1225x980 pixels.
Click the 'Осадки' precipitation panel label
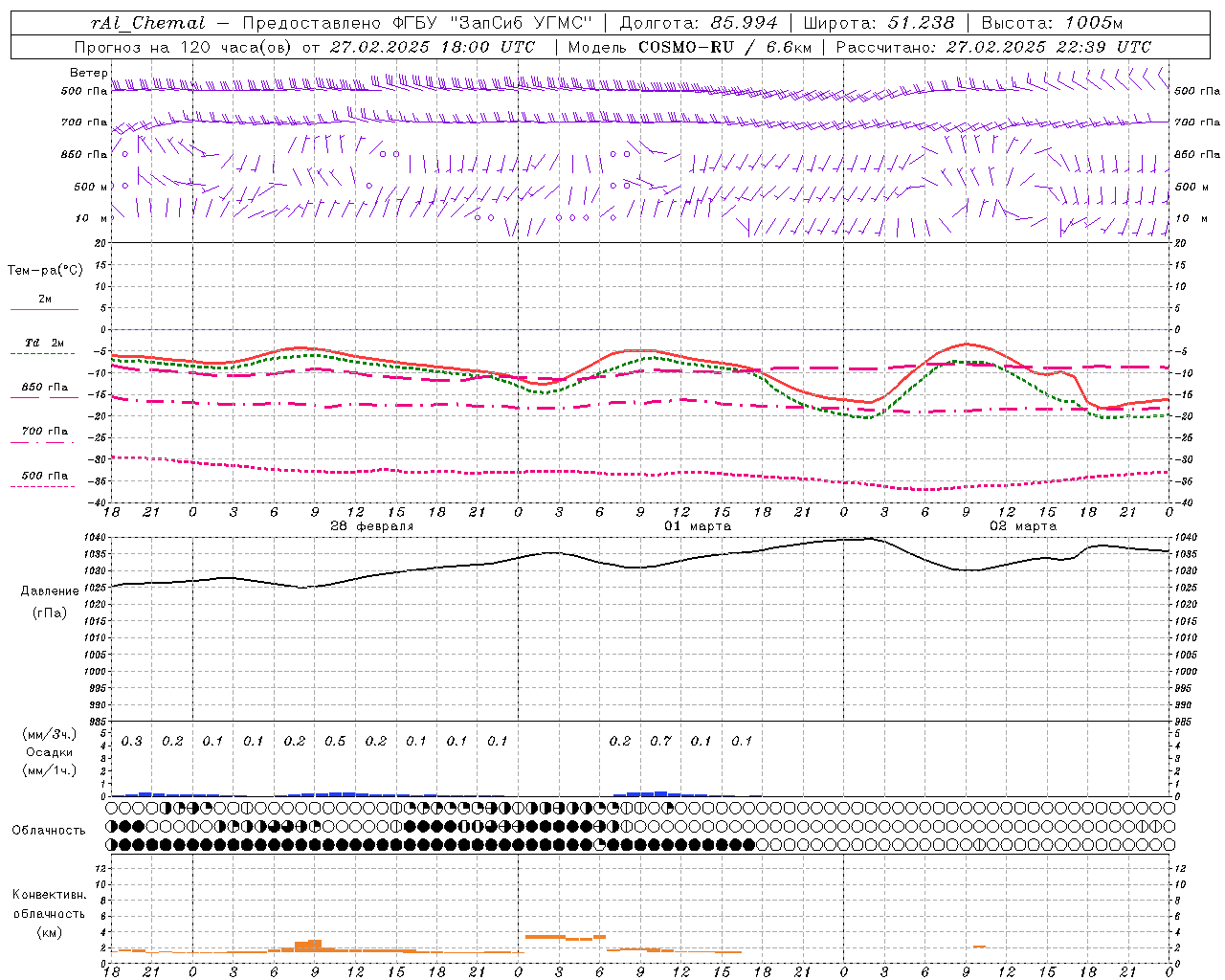49,752
